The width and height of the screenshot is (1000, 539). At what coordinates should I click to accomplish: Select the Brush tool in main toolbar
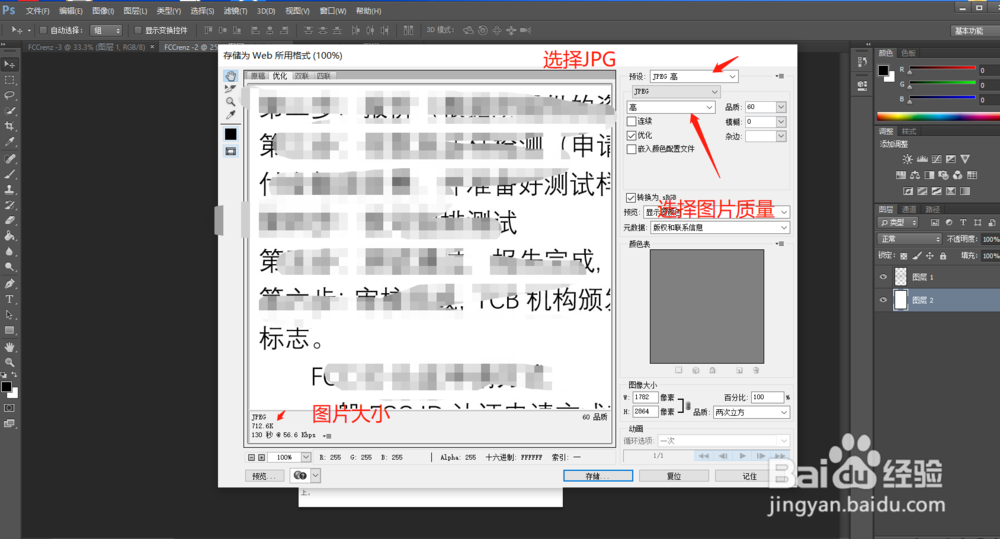pos(10,174)
